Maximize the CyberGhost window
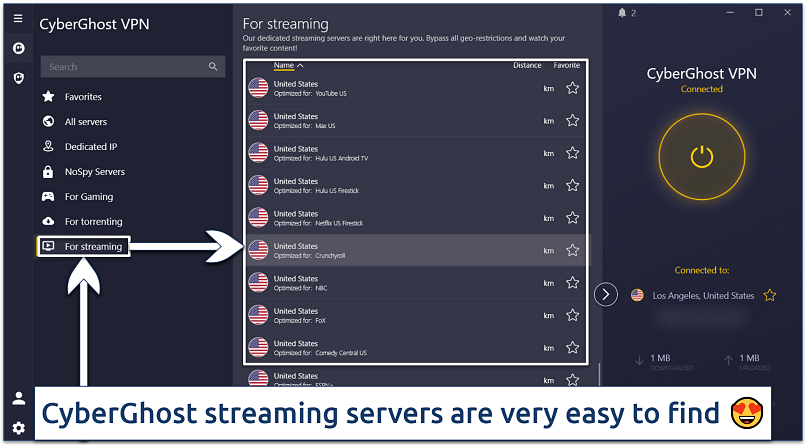Image resolution: width=806 pixels, height=445 pixels. [759, 12]
